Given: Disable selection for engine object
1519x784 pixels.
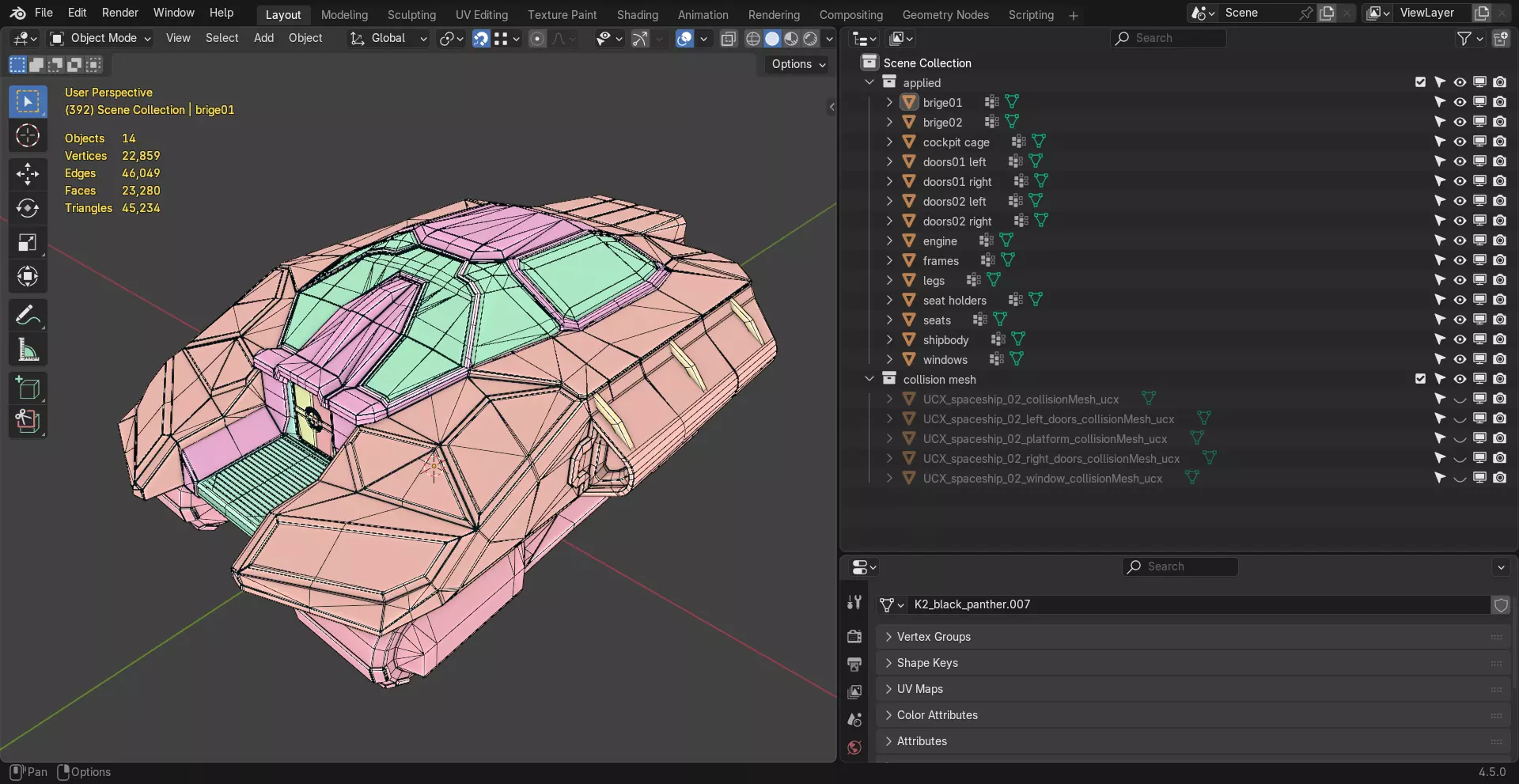Looking at the screenshot, I should coord(1440,241).
